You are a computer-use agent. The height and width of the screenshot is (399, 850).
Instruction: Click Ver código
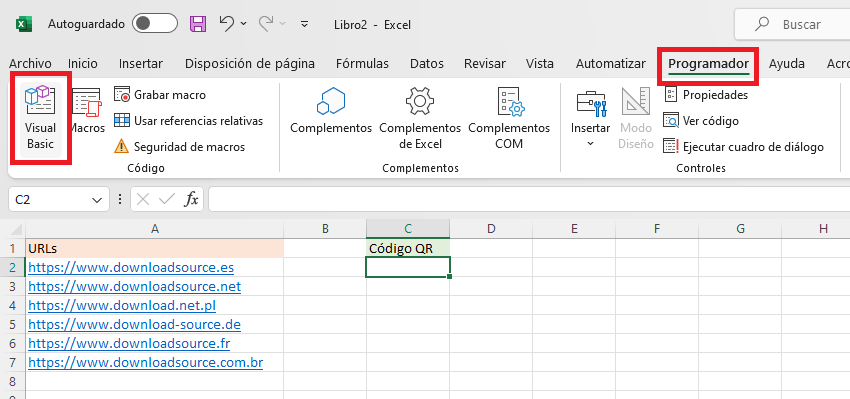(x=701, y=120)
